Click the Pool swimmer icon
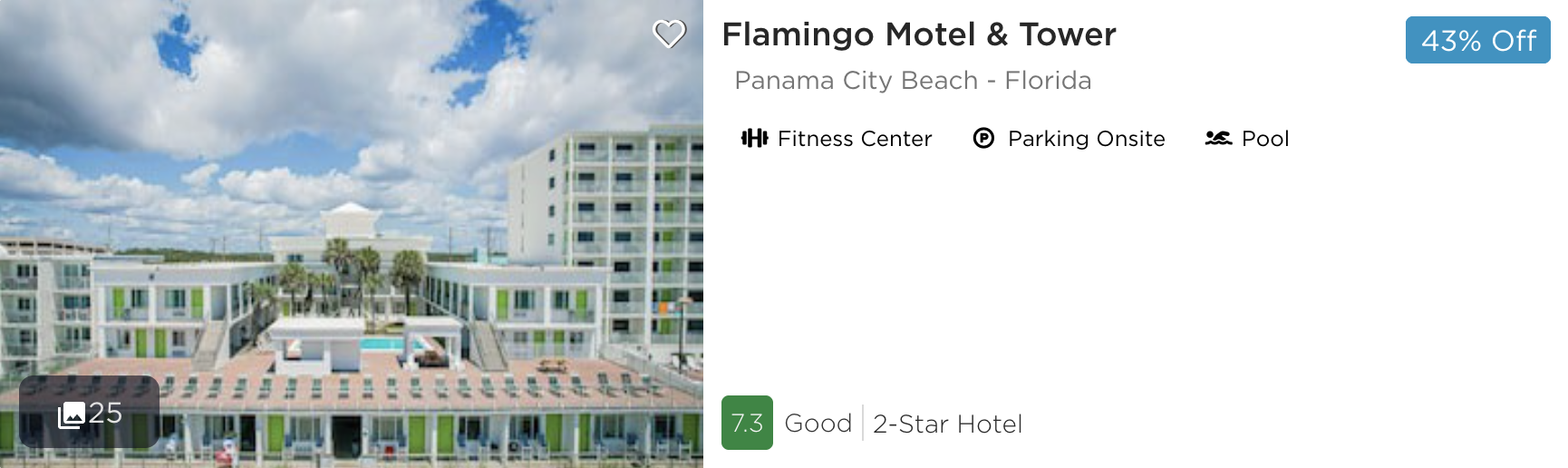The height and width of the screenshot is (468, 1568). (1218, 138)
